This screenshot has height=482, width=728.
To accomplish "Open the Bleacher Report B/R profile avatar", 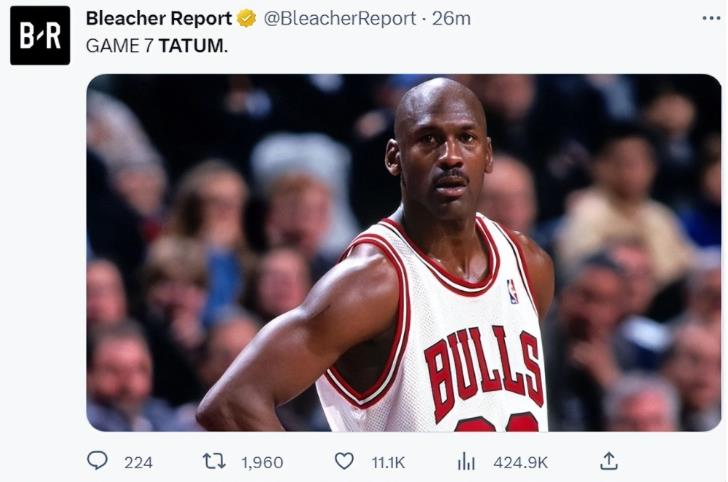I will click(x=40, y=36).
